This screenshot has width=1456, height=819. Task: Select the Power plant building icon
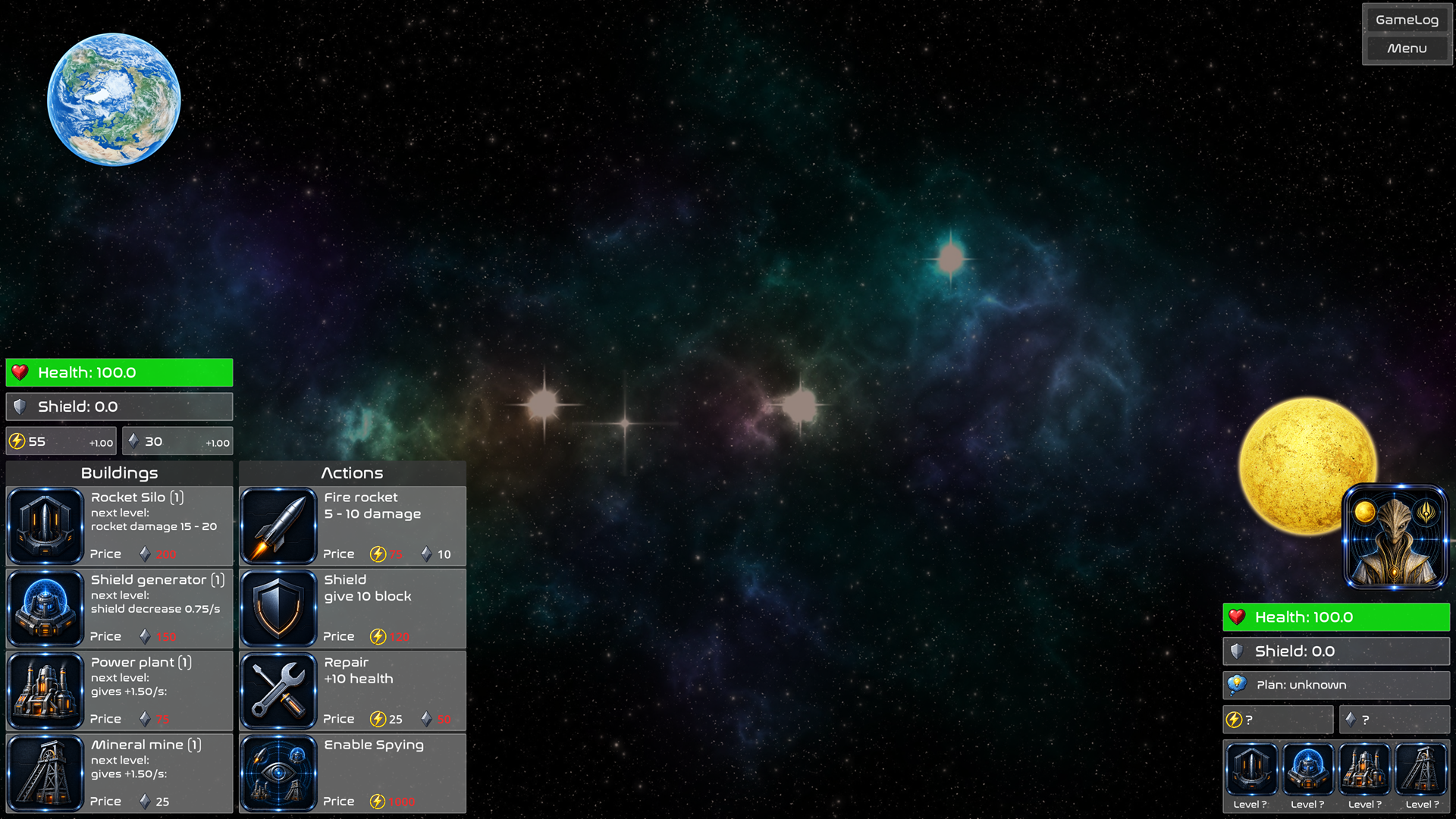pos(45,691)
